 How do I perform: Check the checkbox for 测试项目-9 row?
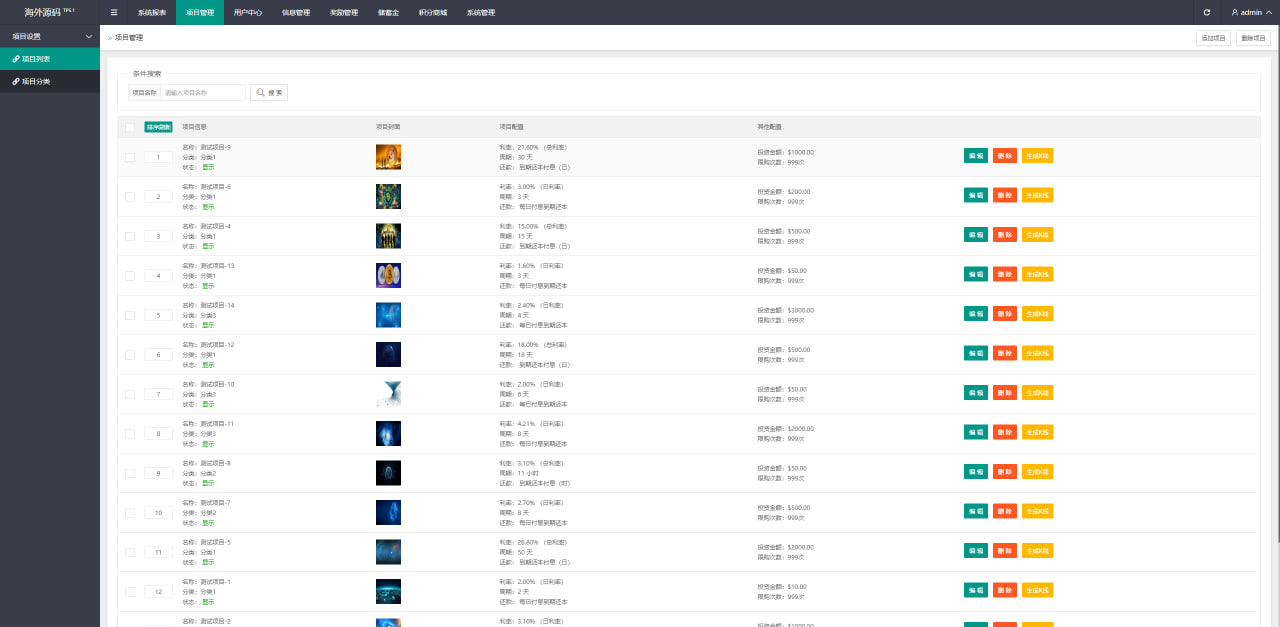coord(130,157)
